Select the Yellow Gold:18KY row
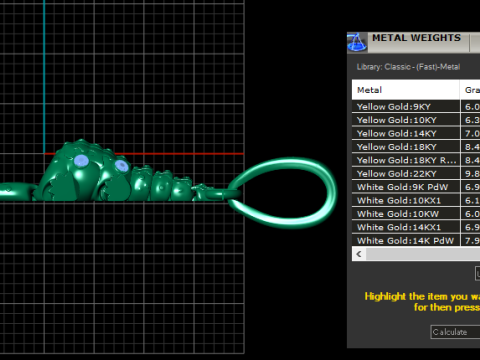 [x=416, y=147]
